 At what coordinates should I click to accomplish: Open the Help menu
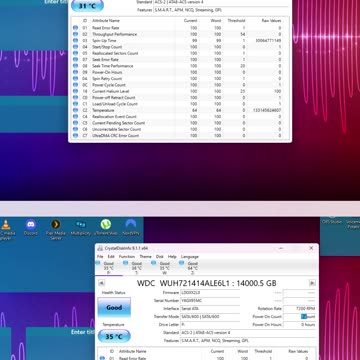172,257
